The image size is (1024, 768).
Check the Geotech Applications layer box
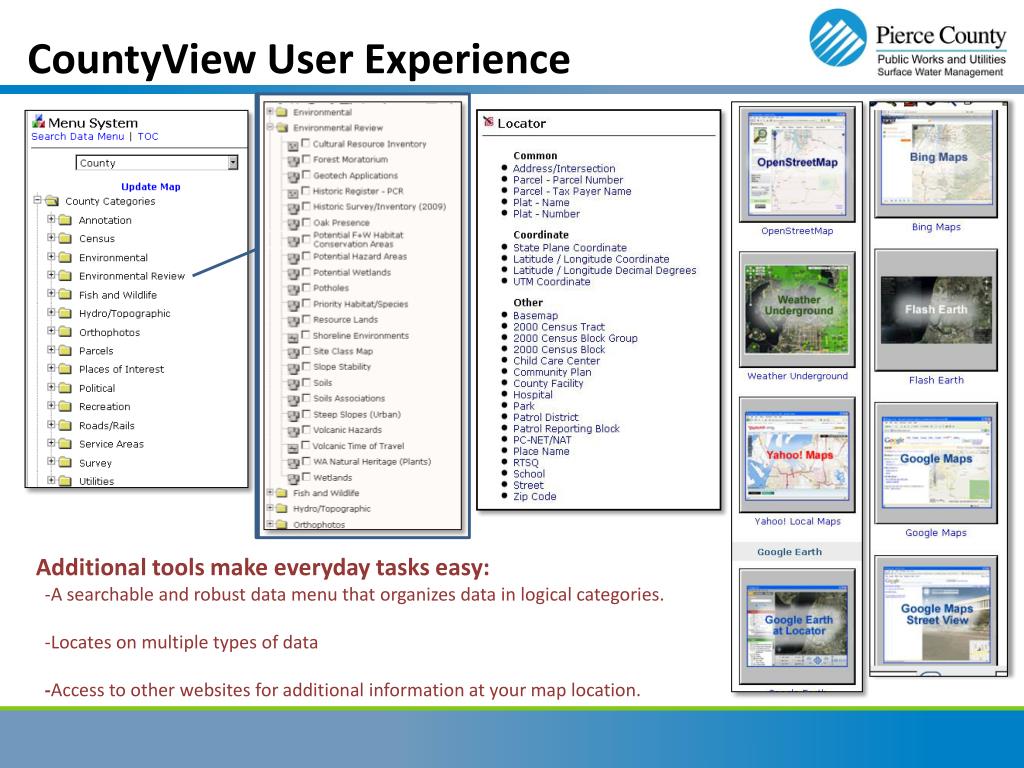[x=306, y=174]
